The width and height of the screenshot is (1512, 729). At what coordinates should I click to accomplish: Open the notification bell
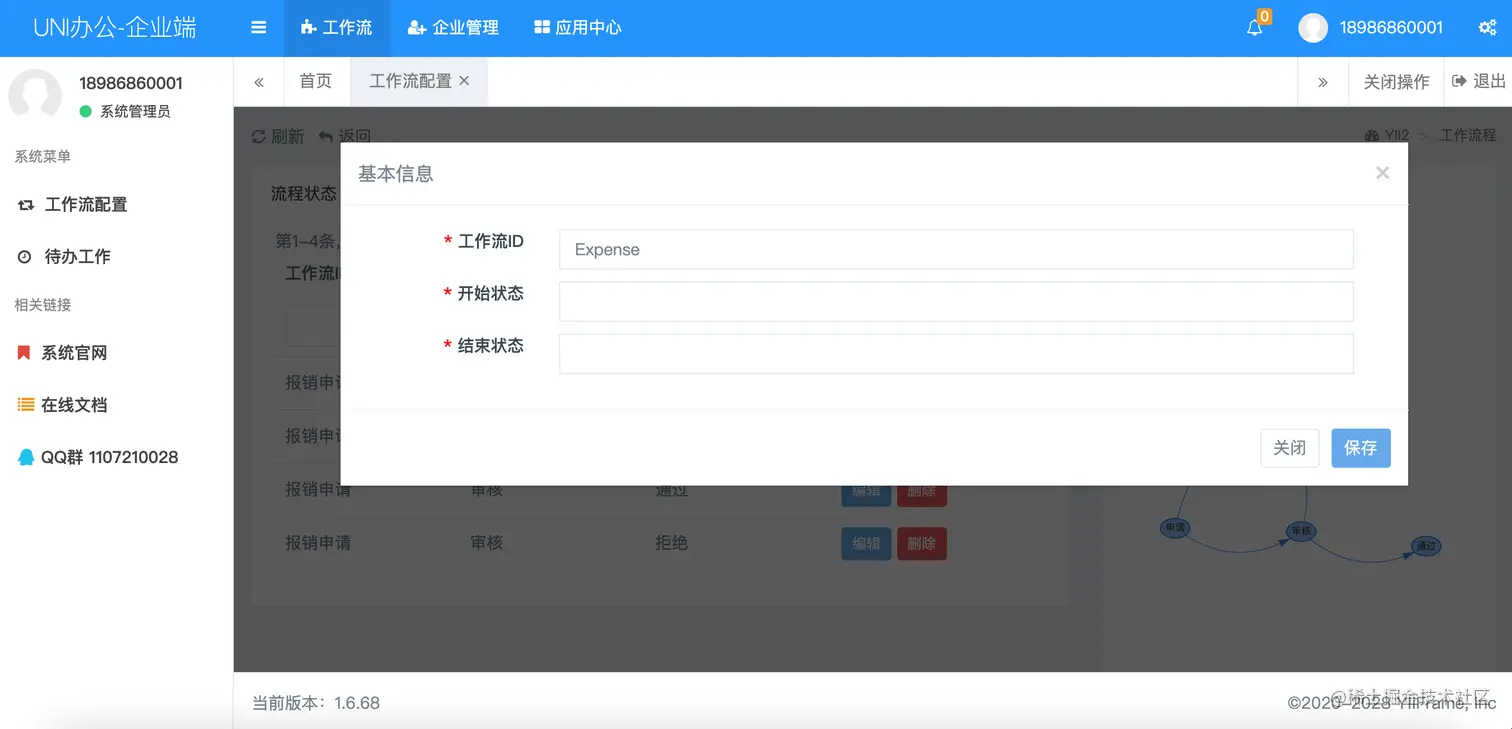coord(1253,28)
